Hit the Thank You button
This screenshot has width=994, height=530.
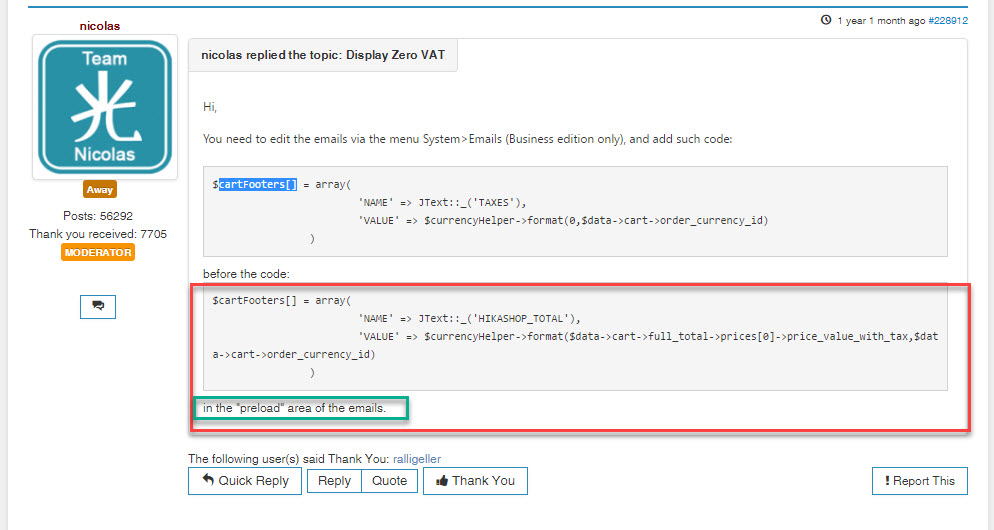tap(475, 481)
